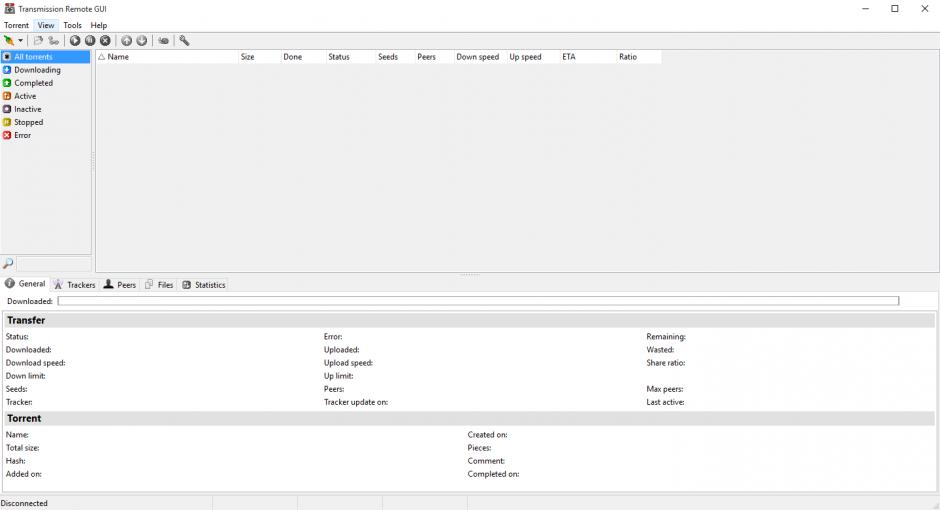
Task: Click the remove torrent toolbar icon
Action: click(105, 41)
